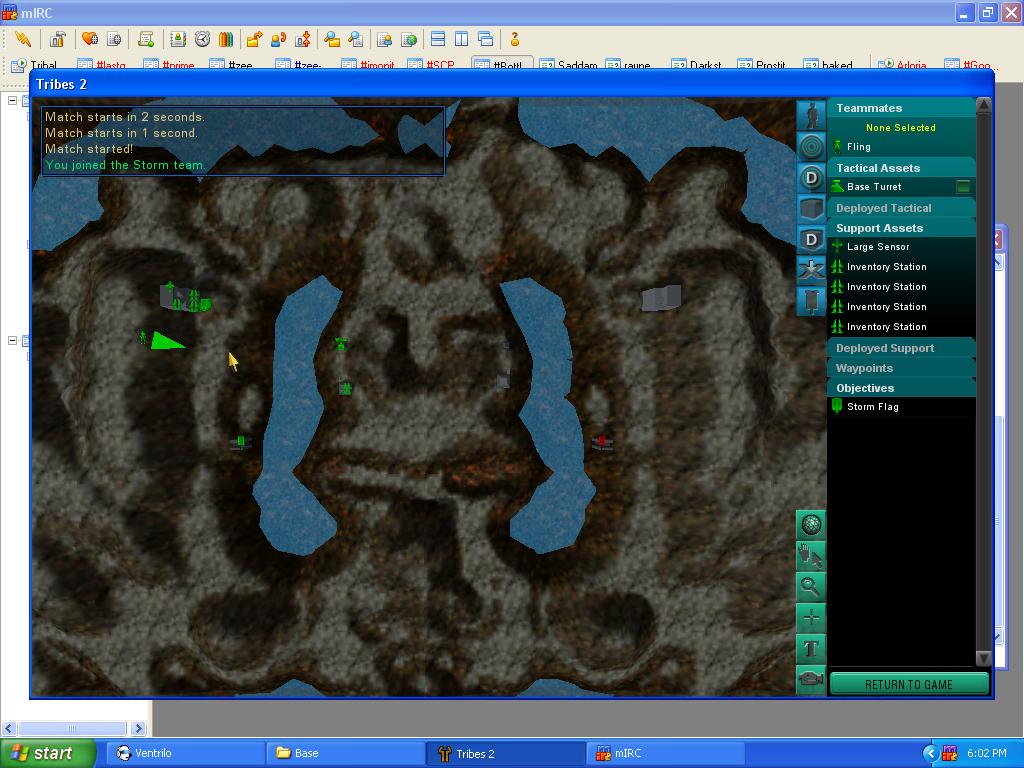
Task: Collapse the Teammates section header
Action: (901, 108)
